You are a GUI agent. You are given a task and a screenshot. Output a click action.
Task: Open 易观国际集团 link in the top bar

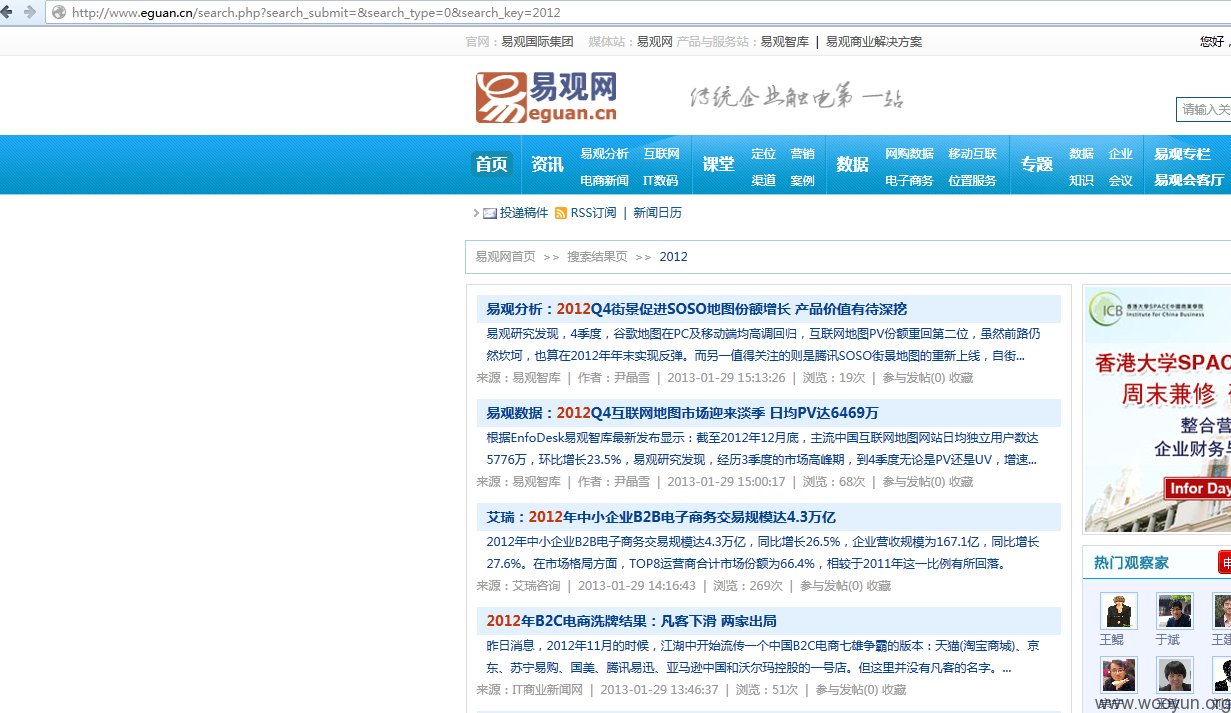[537, 42]
